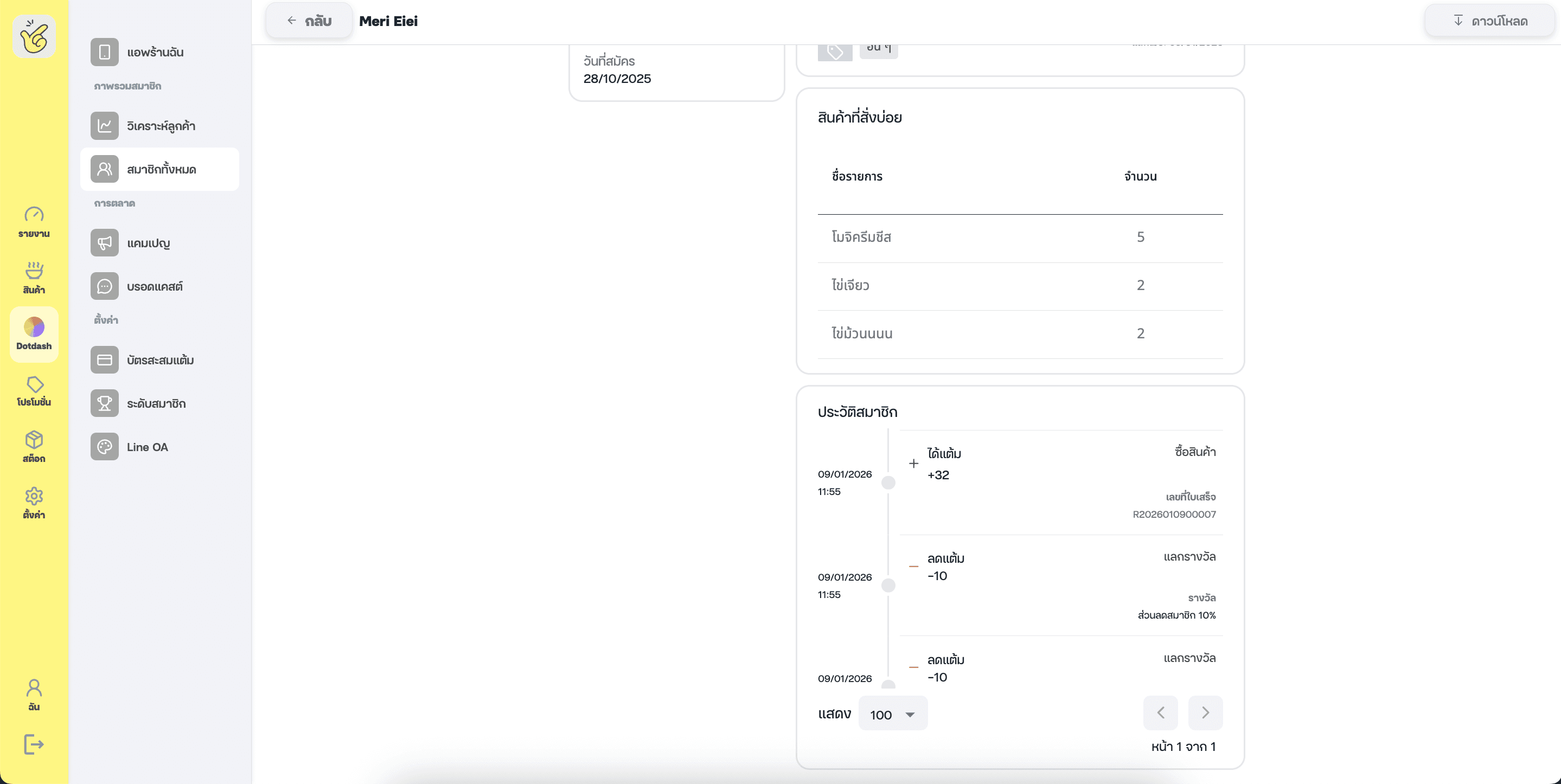The width and height of the screenshot is (1561, 784).
Task: Click the logout icon at bottom
Action: coord(34,744)
